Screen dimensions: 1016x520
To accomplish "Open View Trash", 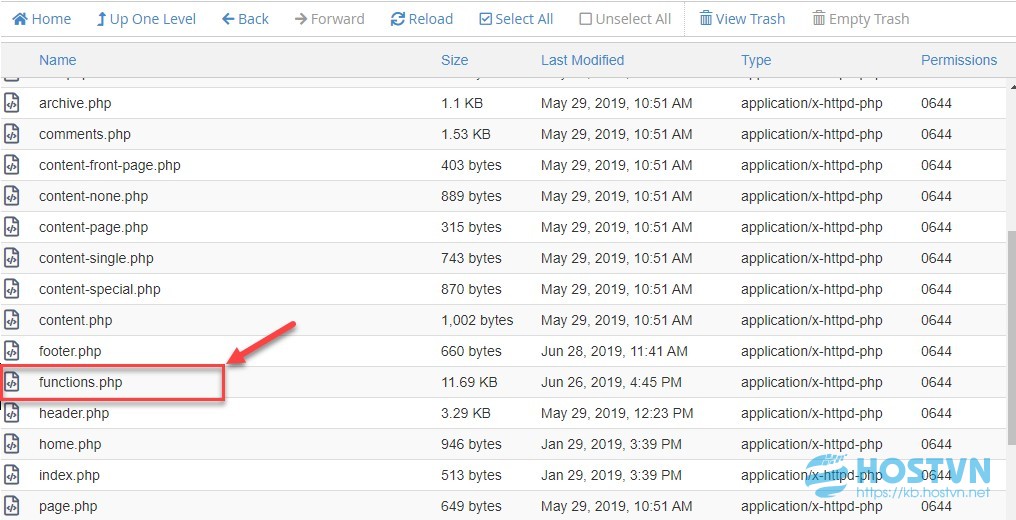I will [x=742, y=19].
